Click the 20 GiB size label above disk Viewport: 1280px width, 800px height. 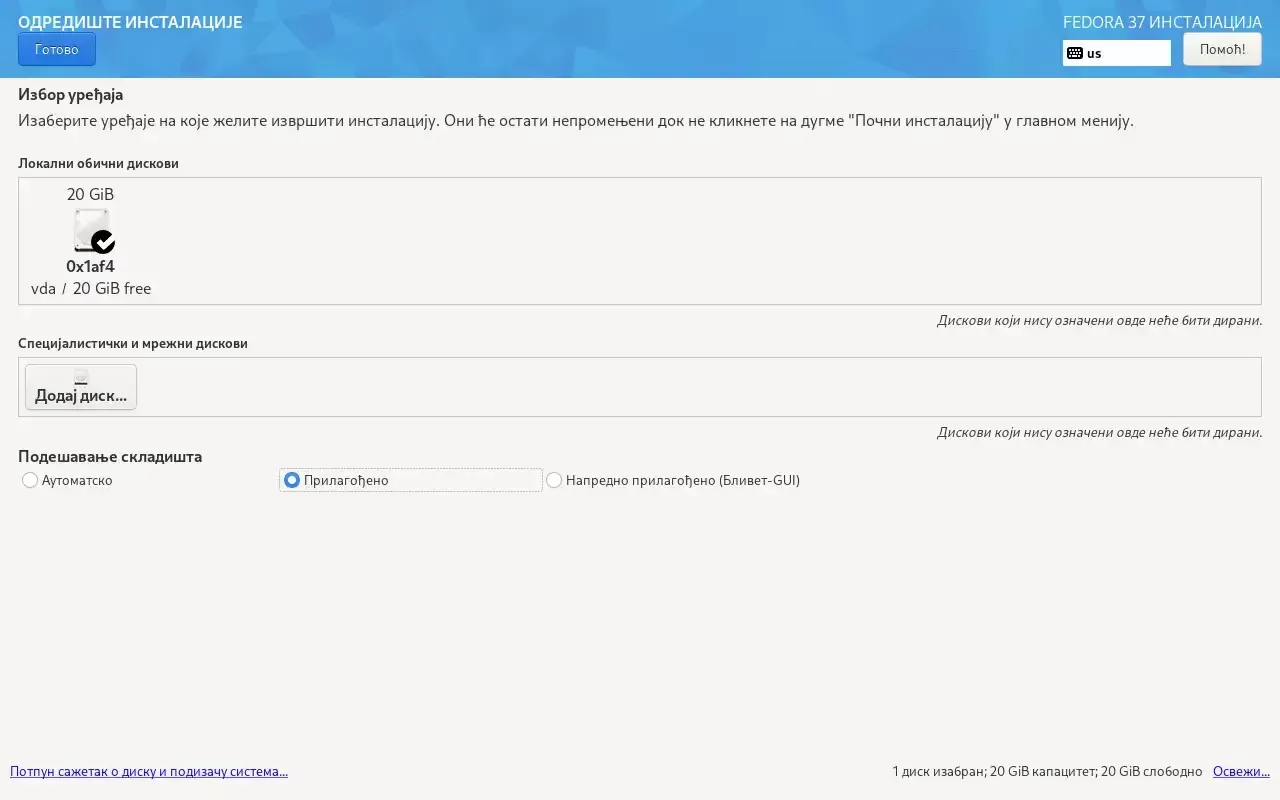(90, 194)
